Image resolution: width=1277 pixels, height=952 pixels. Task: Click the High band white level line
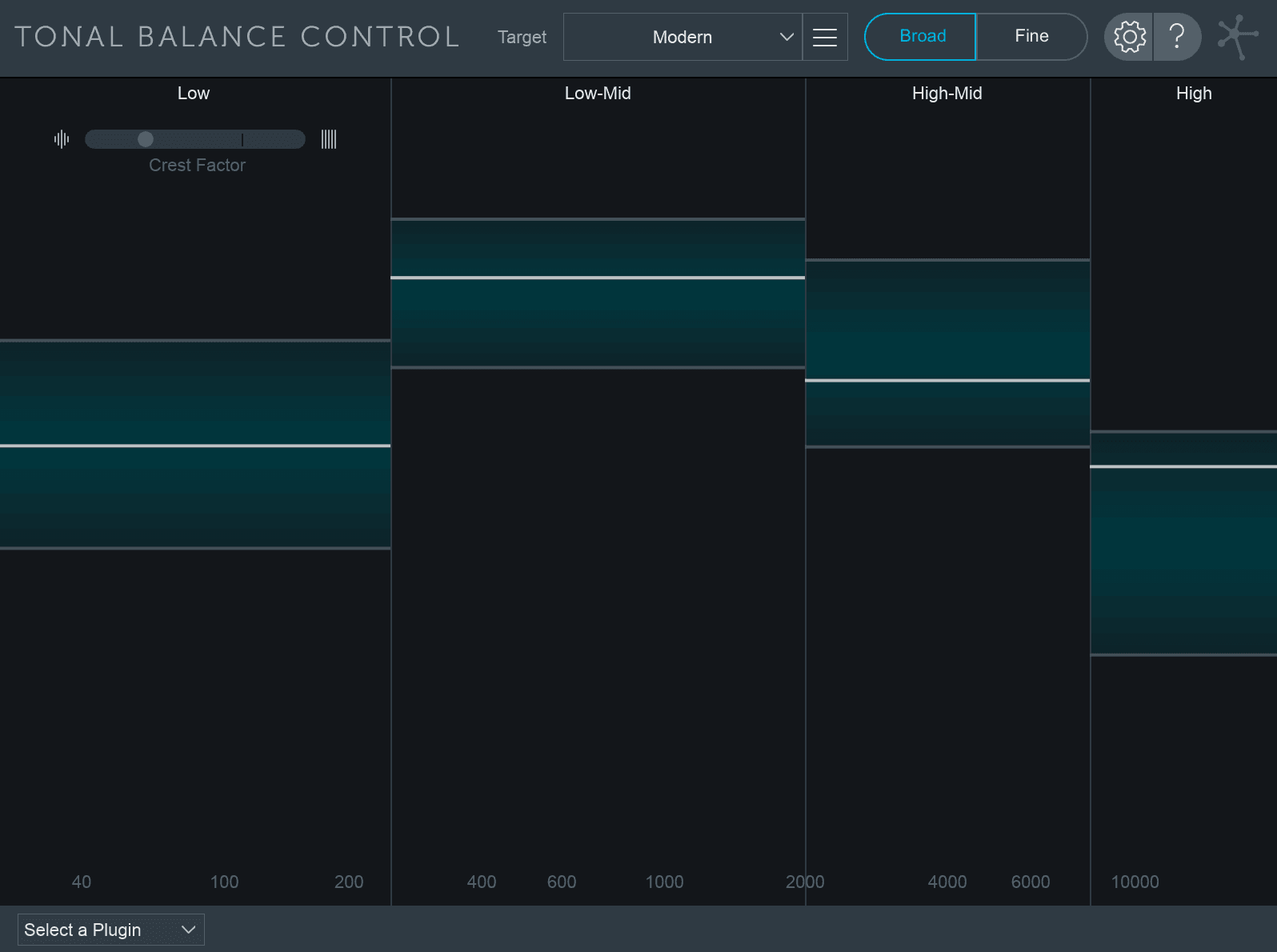click(x=1183, y=466)
